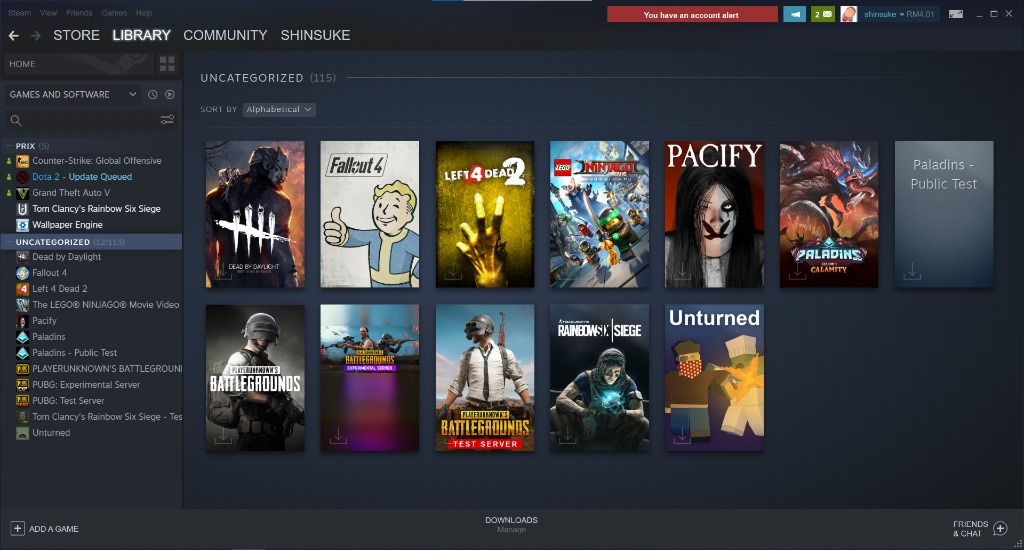1024x550 pixels.
Task: Click the Pacify sidebar icon
Action: 23,321
